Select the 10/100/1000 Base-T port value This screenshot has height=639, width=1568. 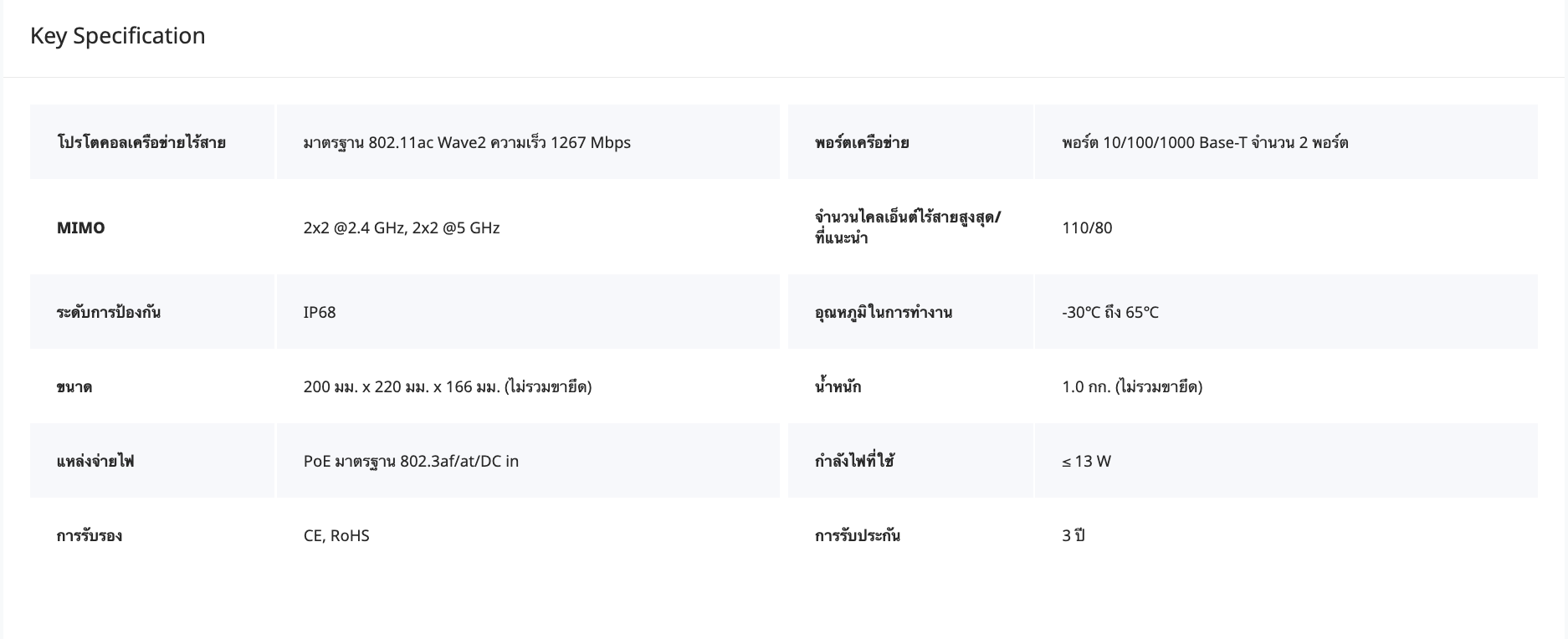[1204, 143]
